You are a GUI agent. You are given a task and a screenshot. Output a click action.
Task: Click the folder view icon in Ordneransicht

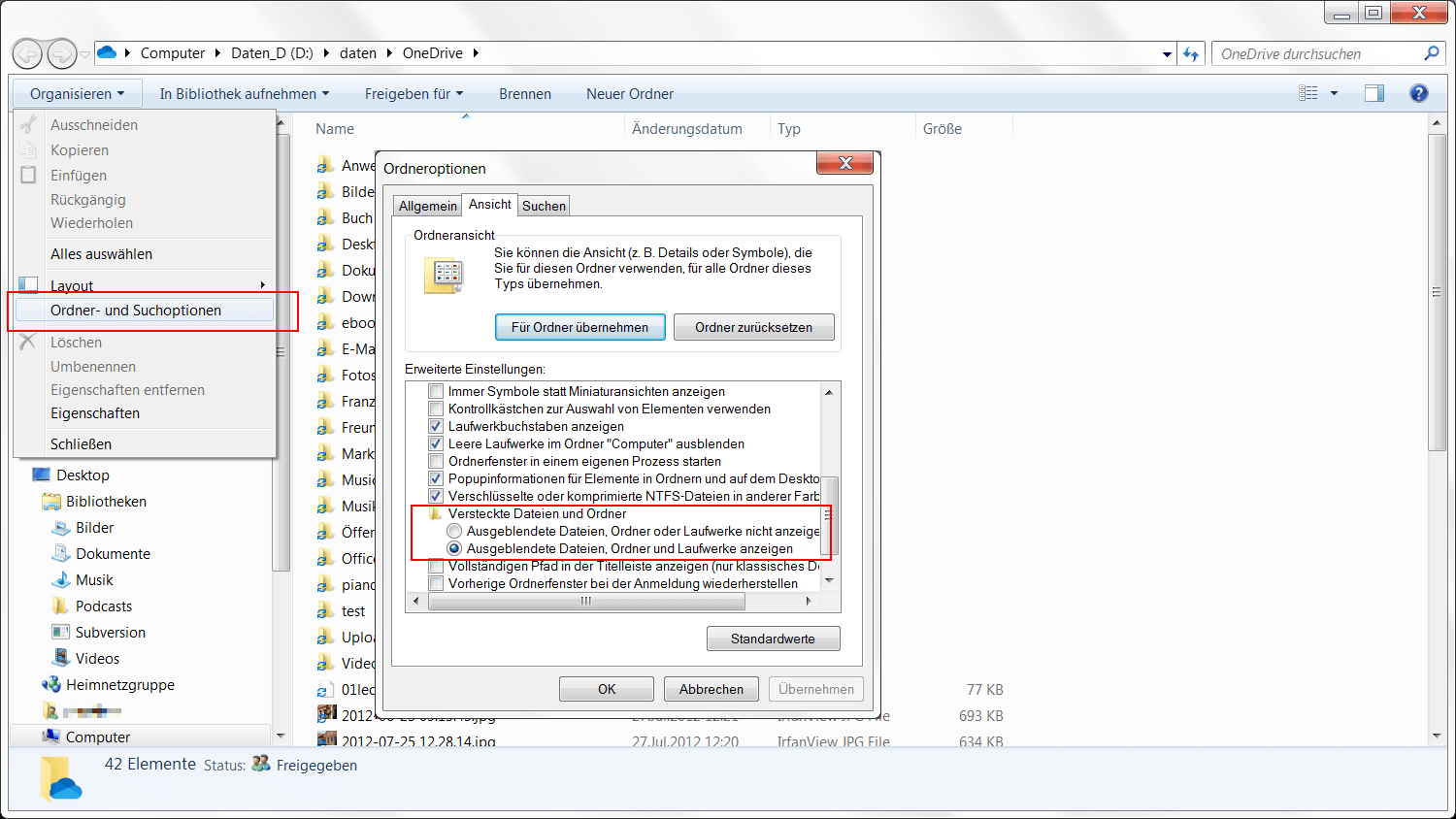(446, 275)
